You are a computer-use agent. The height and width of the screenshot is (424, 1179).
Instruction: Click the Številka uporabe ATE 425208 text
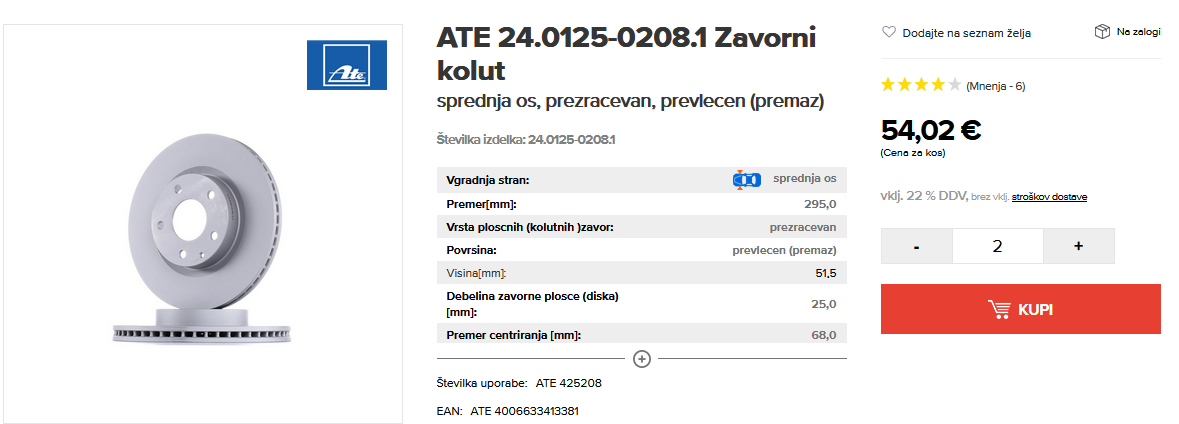coord(519,383)
